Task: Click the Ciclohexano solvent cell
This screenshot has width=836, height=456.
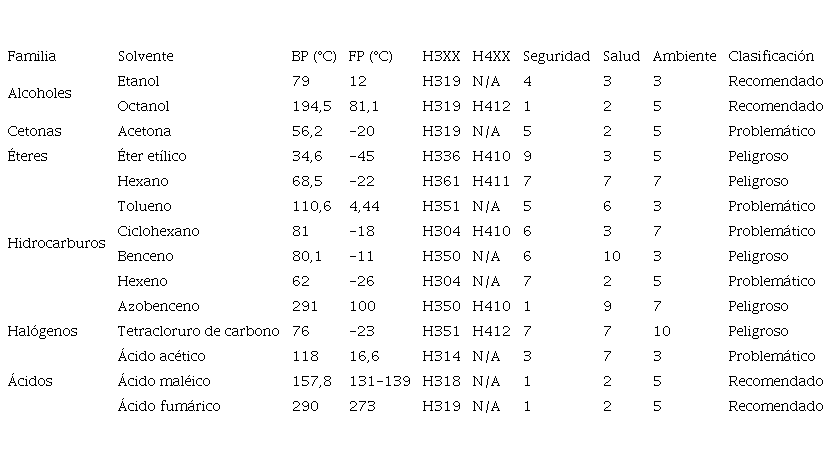Action: [158, 231]
